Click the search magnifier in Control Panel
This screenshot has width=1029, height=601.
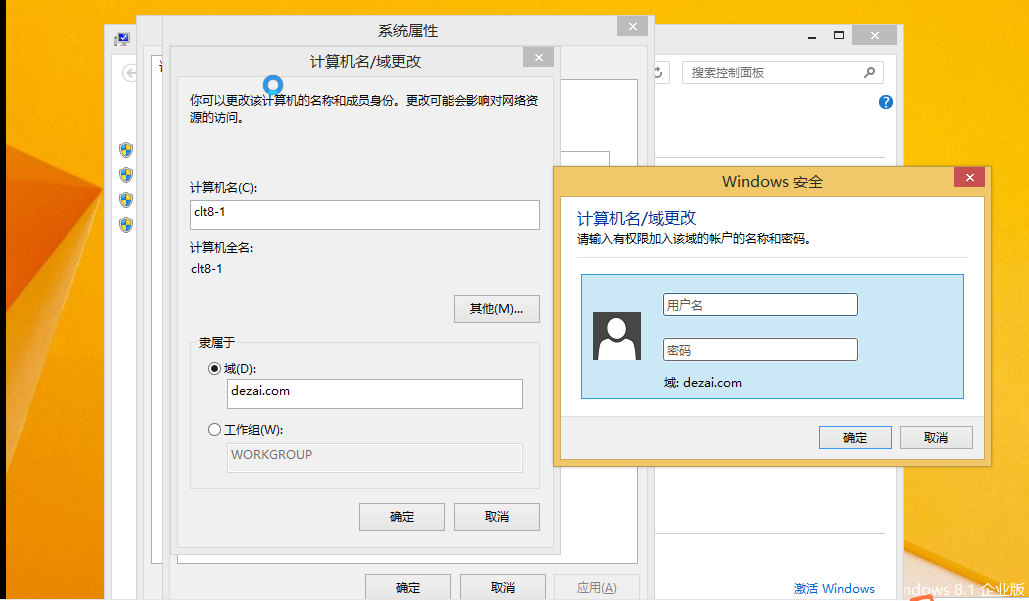click(x=870, y=72)
